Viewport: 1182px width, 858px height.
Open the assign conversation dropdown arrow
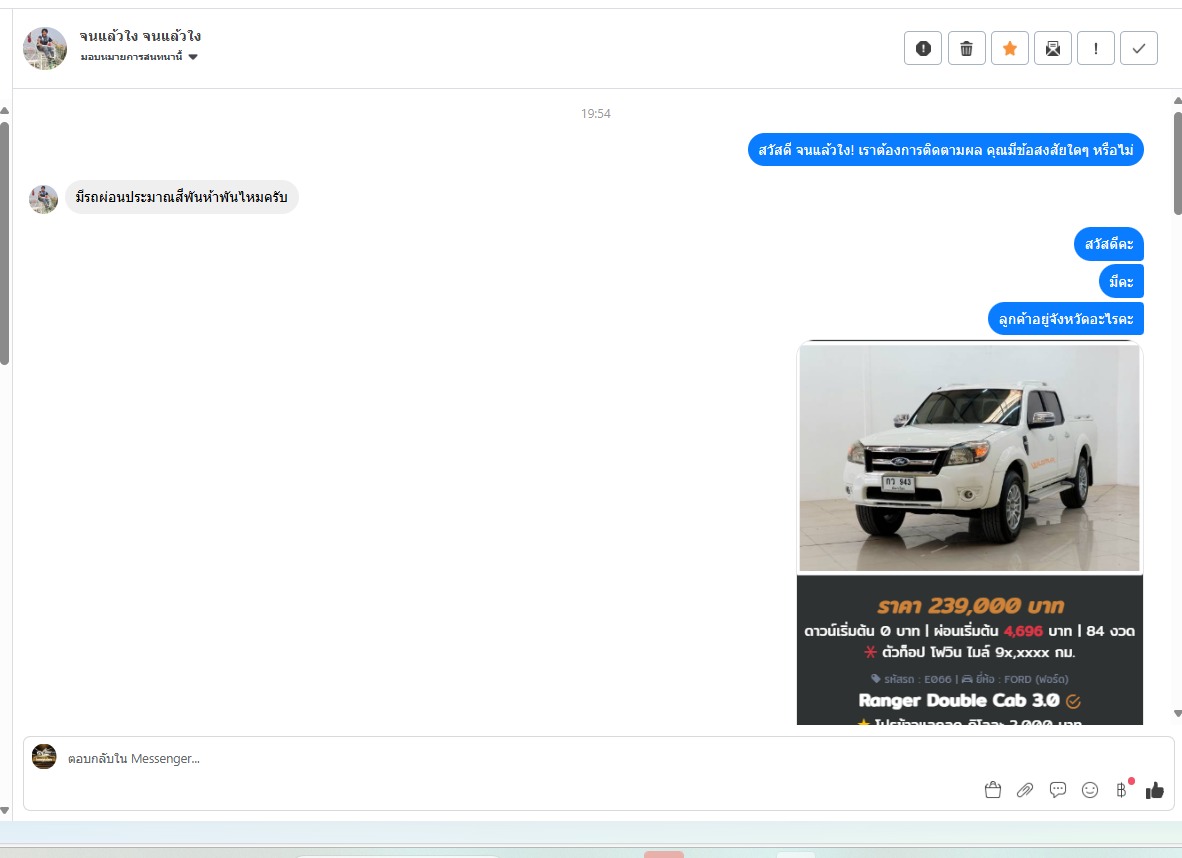[193, 57]
